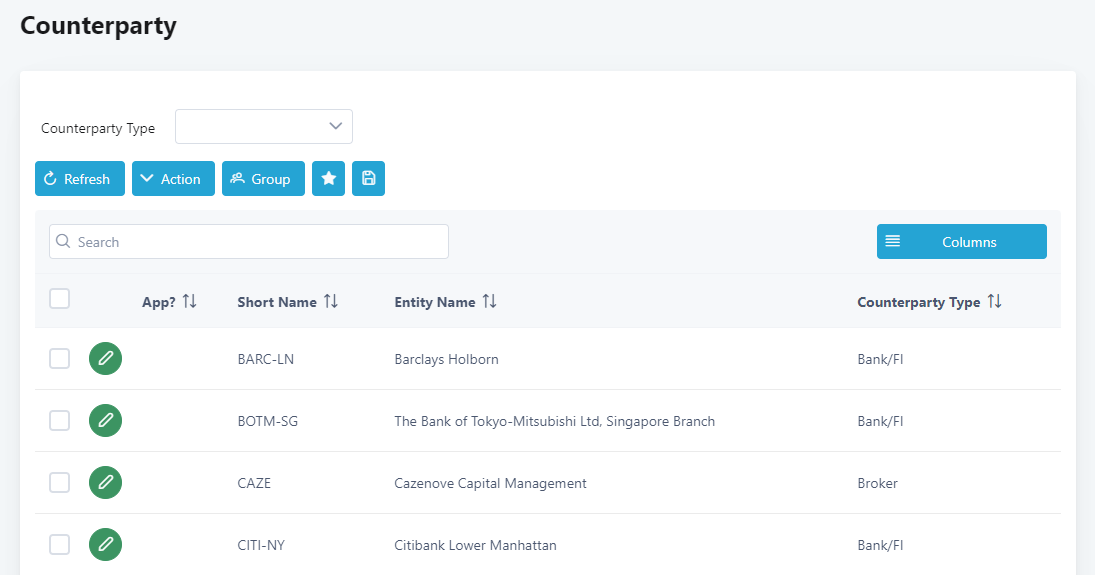The image size is (1095, 575).
Task: Check the CAZE row checkbox
Action: [x=59, y=483]
